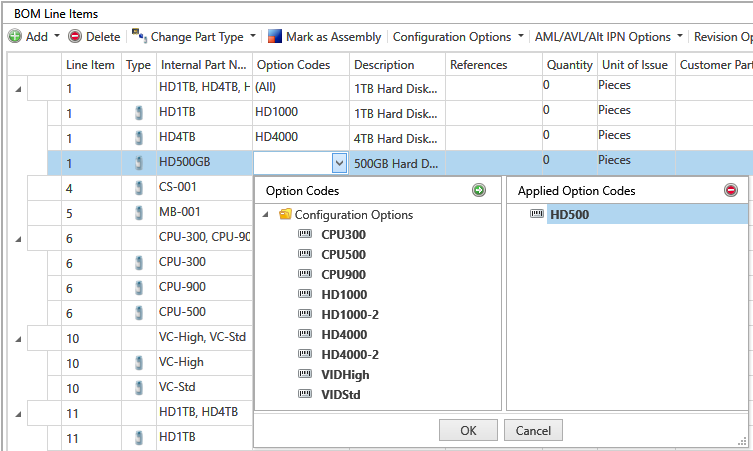The width and height of the screenshot is (753, 451).
Task: Click the Mark as Assembly icon
Action: (x=274, y=37)
